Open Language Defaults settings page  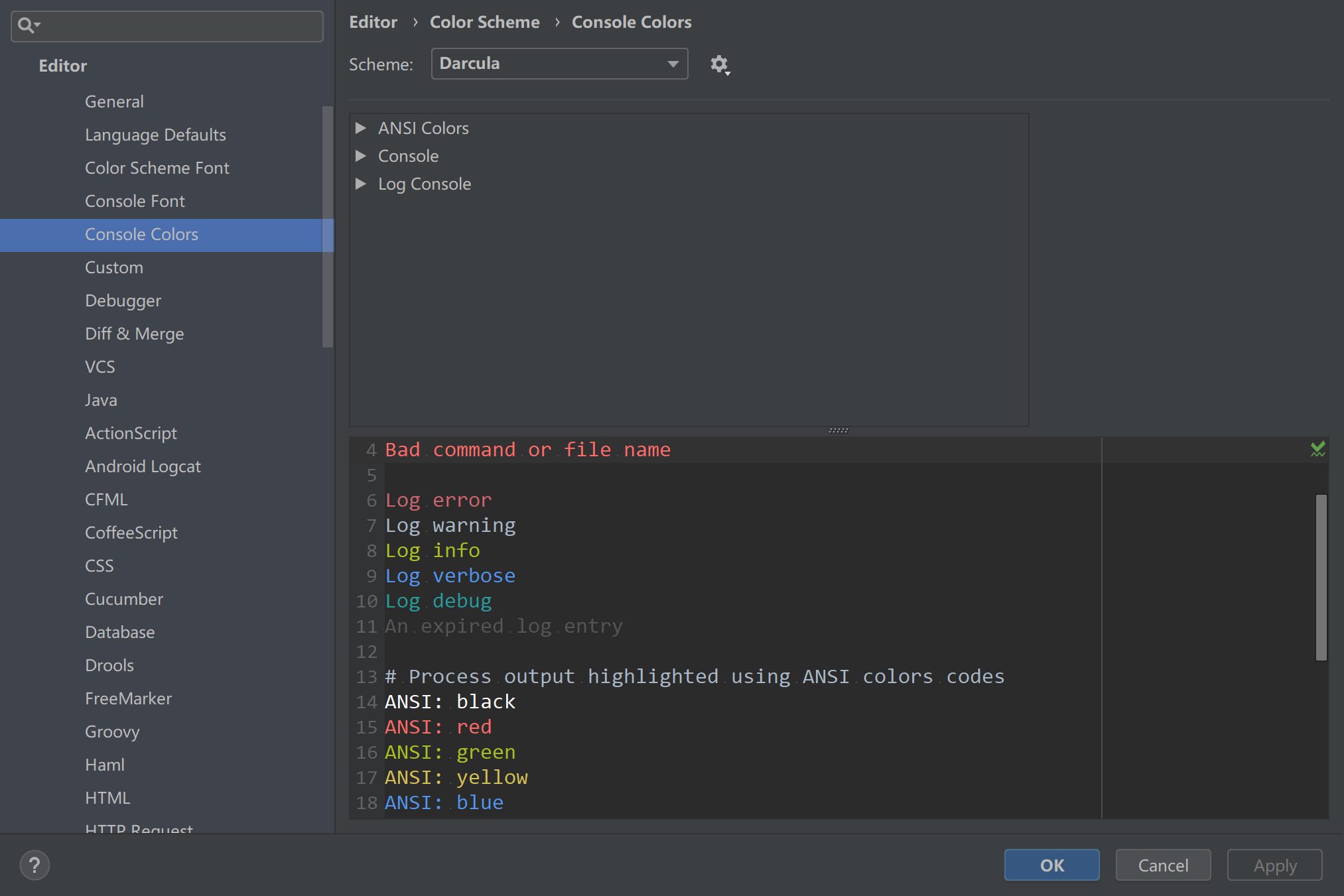[x=155, y=135]
